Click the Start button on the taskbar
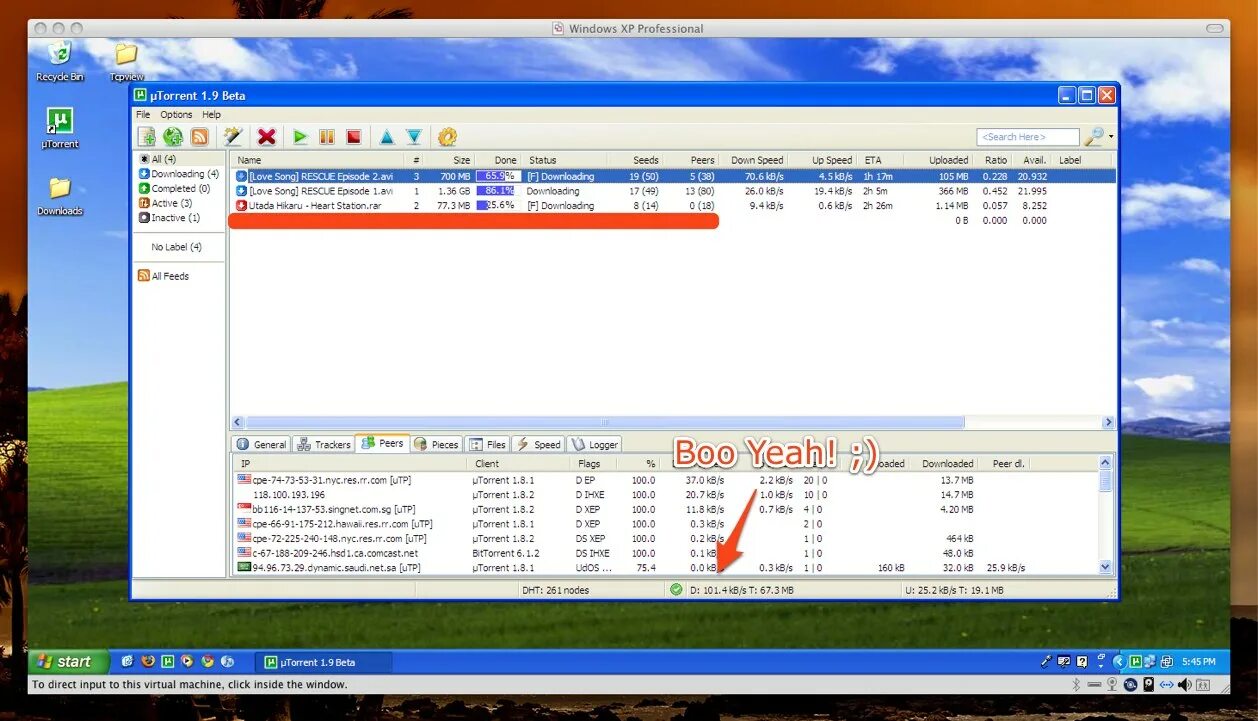The image size is (1258, 721). [67, 661]
